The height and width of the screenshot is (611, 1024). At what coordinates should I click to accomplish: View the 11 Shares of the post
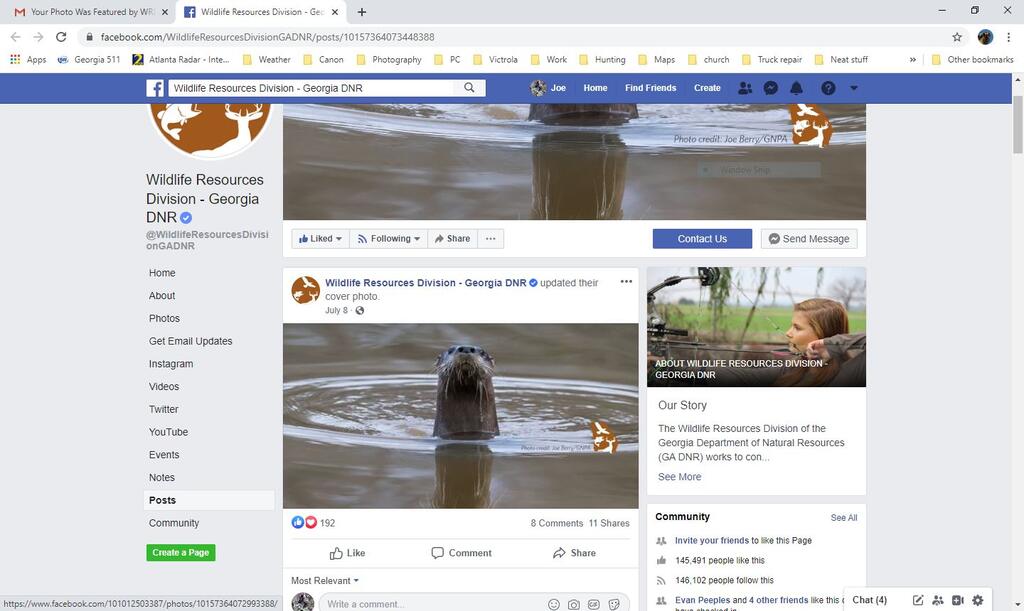click(609, 524)
